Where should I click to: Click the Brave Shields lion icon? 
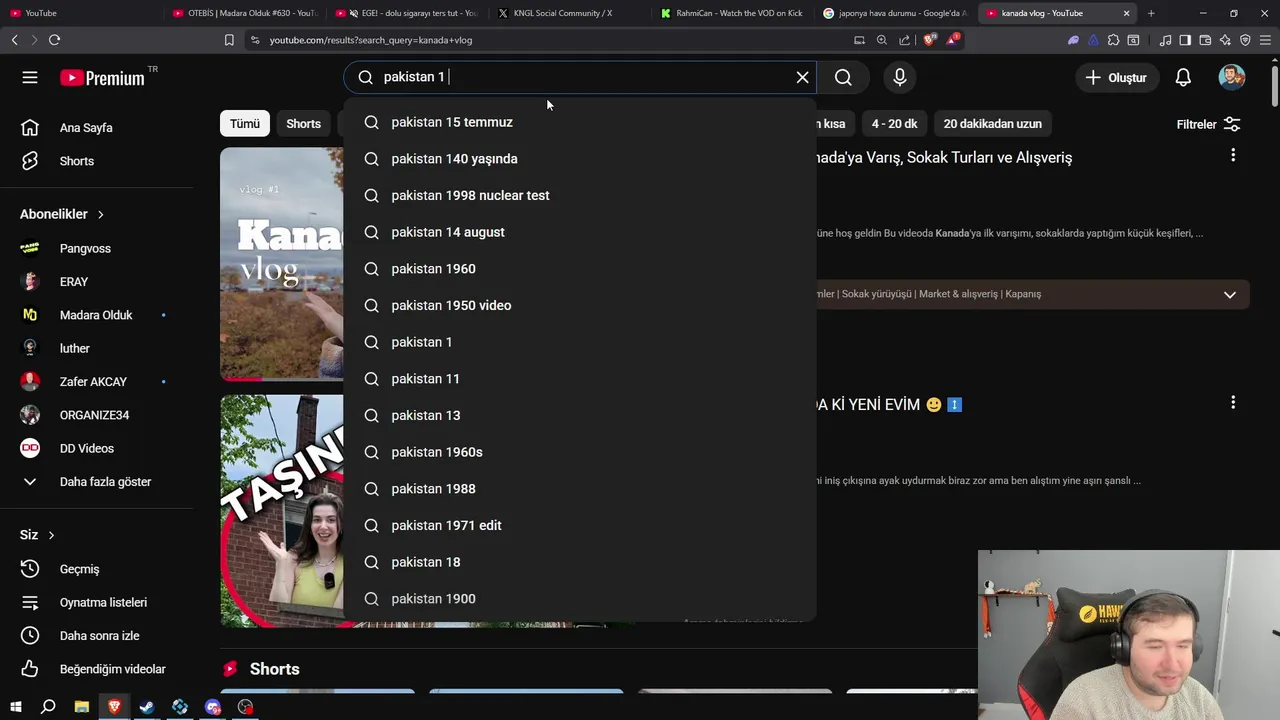(x=929, y=40)
